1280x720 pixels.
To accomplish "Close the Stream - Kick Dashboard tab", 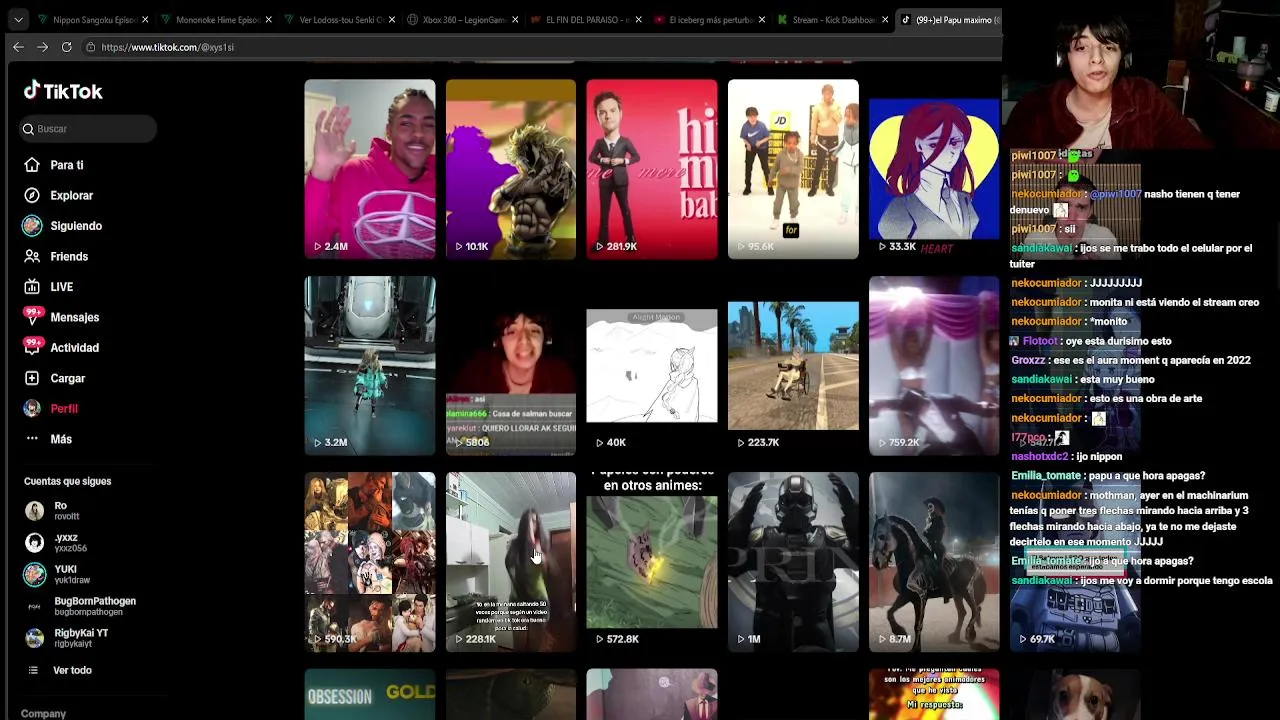I will point(885,20).
